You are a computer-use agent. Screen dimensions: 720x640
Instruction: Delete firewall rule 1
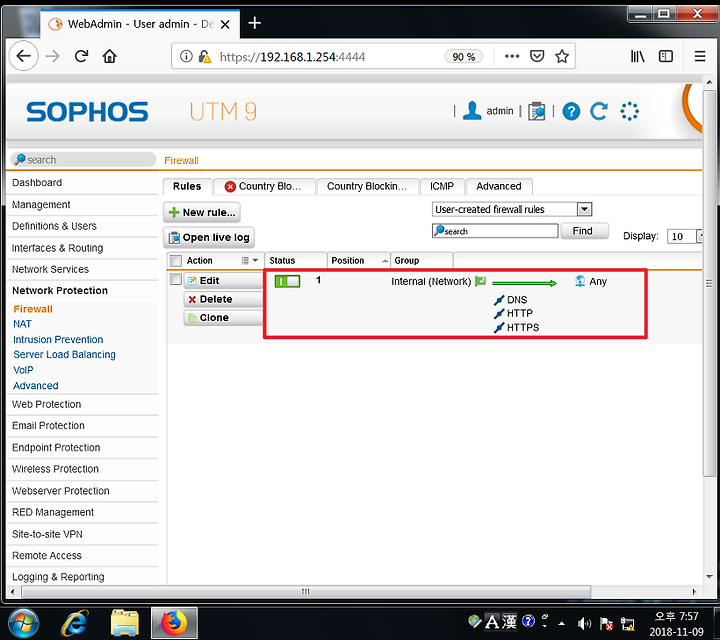[223, 299]
